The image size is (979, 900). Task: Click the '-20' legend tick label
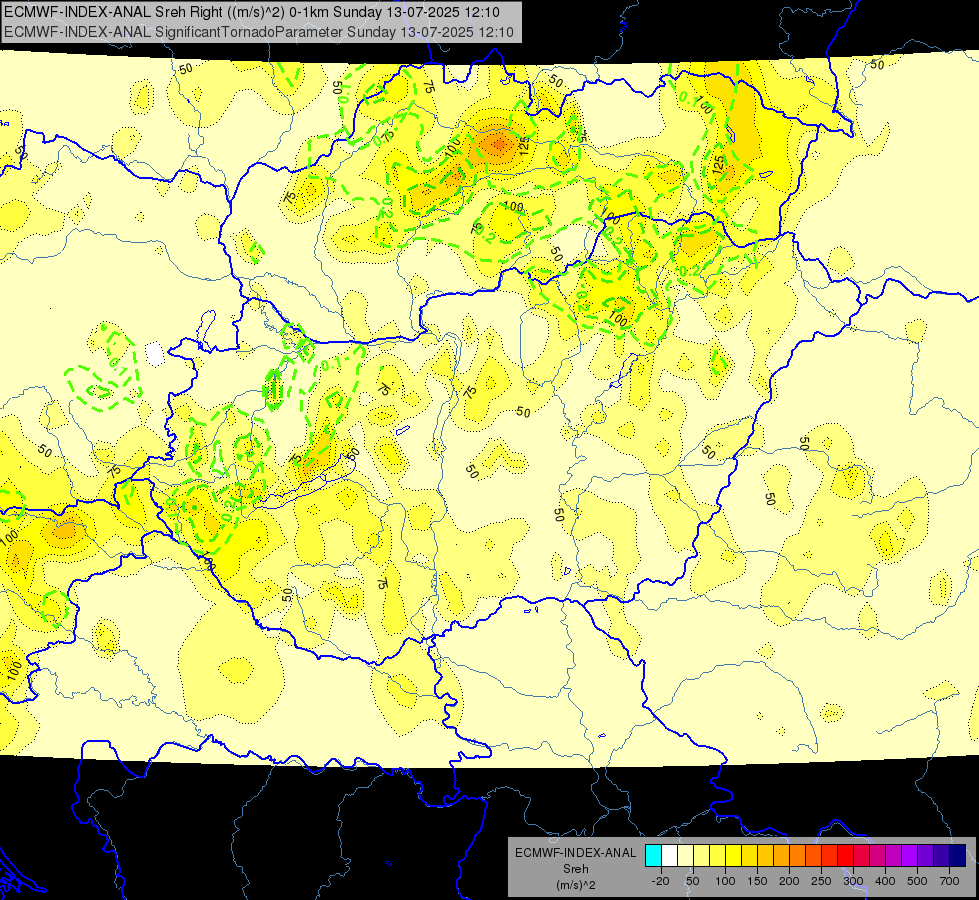point(660,881)
